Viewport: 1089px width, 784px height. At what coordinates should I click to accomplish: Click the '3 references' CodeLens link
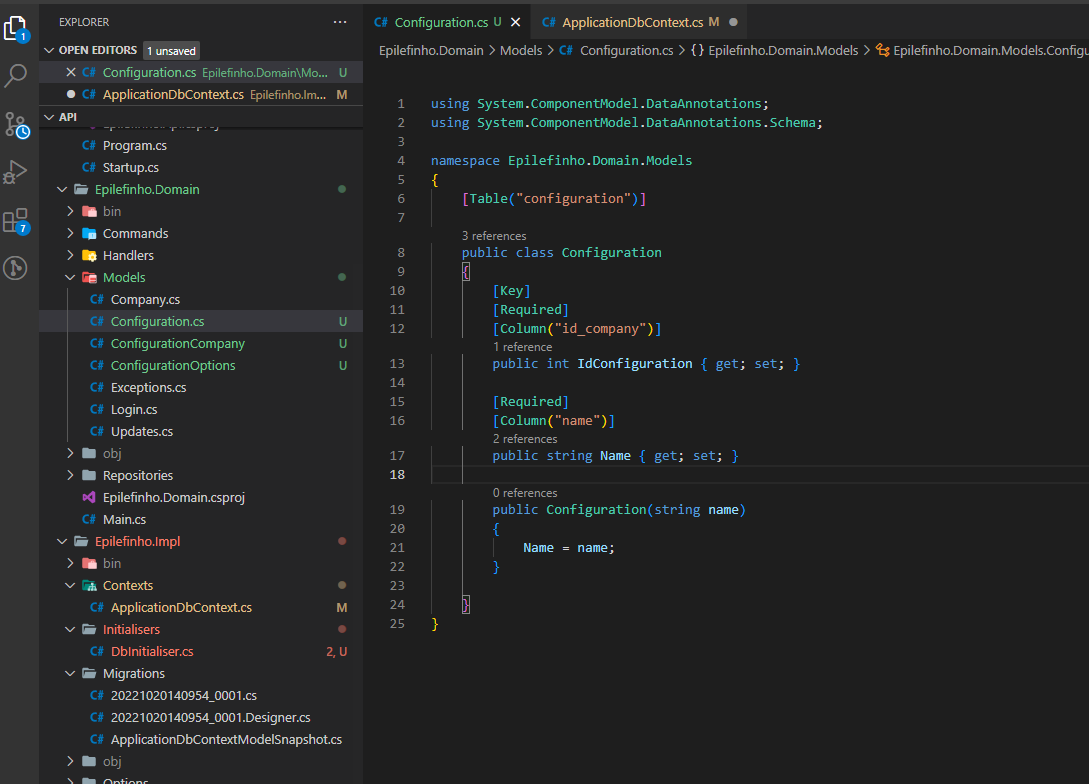pyautogui.click(x=494, y=236)
